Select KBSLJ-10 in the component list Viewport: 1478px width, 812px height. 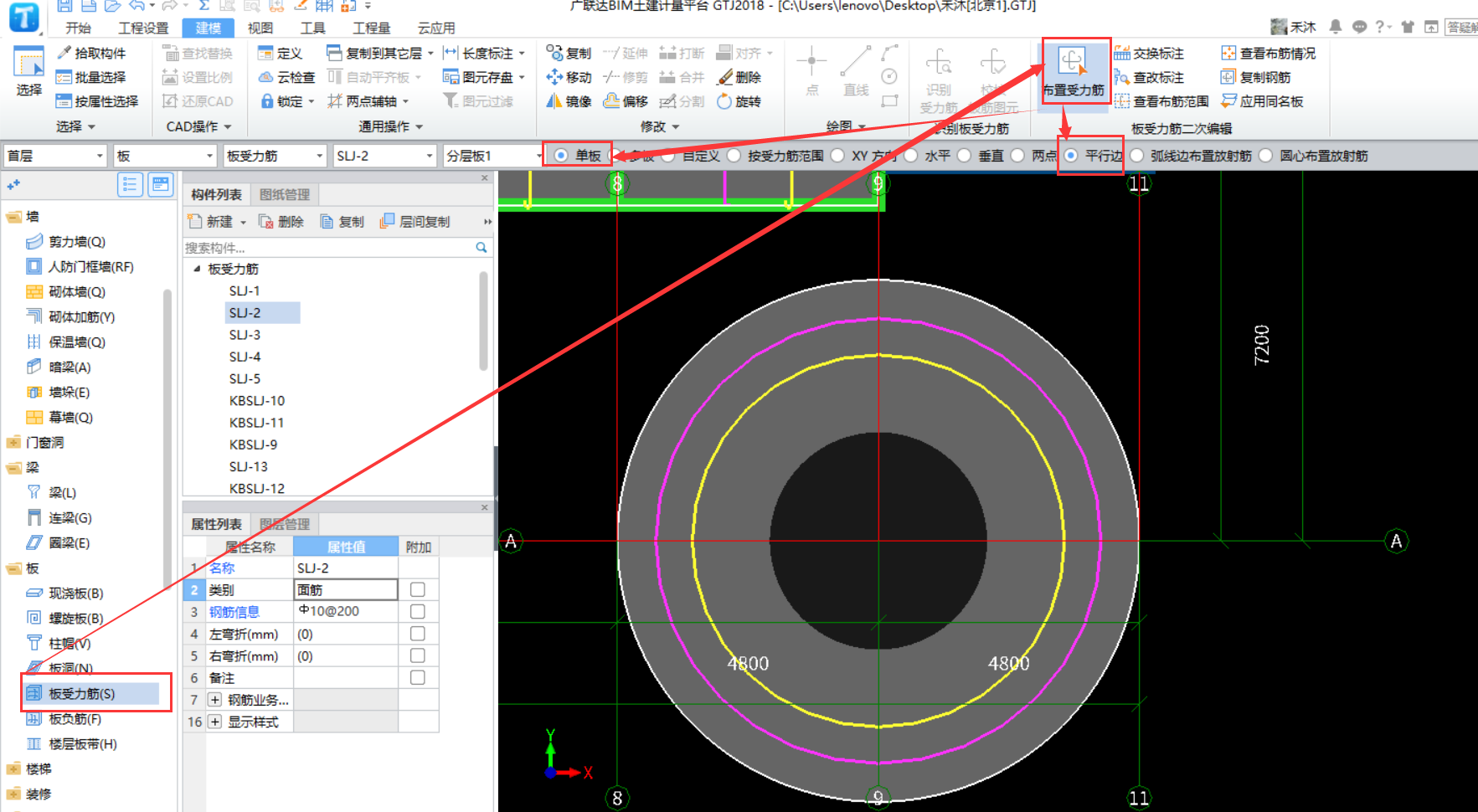pos(257,401)
